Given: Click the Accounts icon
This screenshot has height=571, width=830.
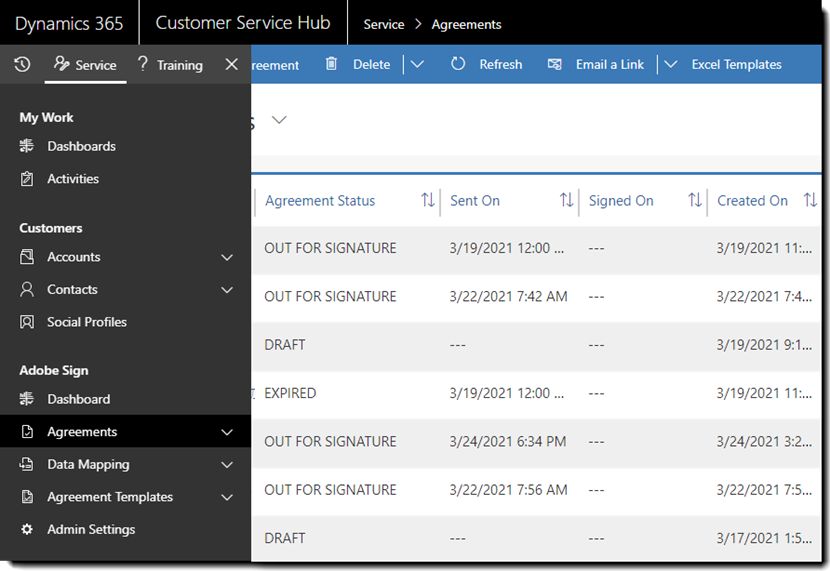Looking at the screenshot, I should [26, 257].
